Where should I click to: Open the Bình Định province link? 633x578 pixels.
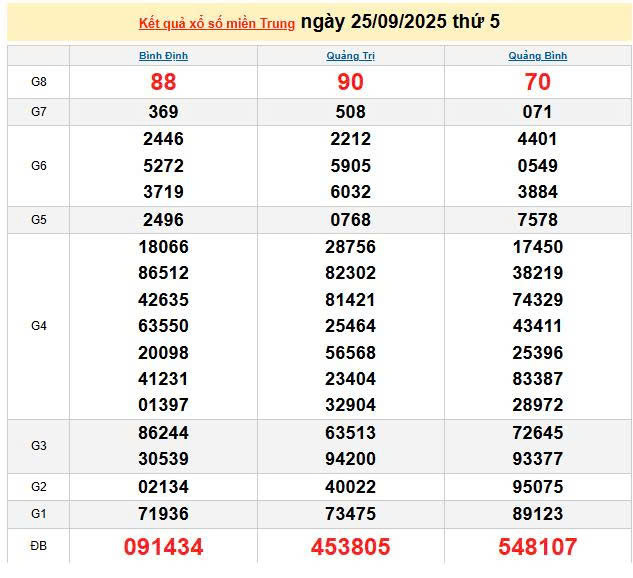pyautogui.click(x=163, y=56)
